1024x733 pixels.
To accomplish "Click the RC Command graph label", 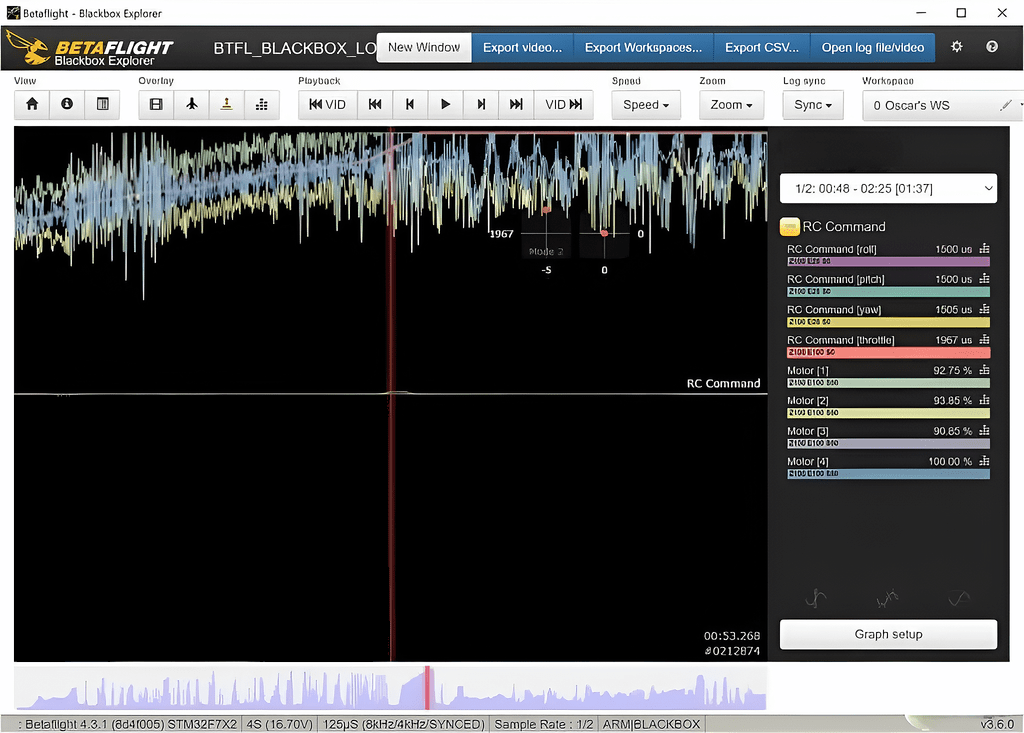I will pos(723,383).
